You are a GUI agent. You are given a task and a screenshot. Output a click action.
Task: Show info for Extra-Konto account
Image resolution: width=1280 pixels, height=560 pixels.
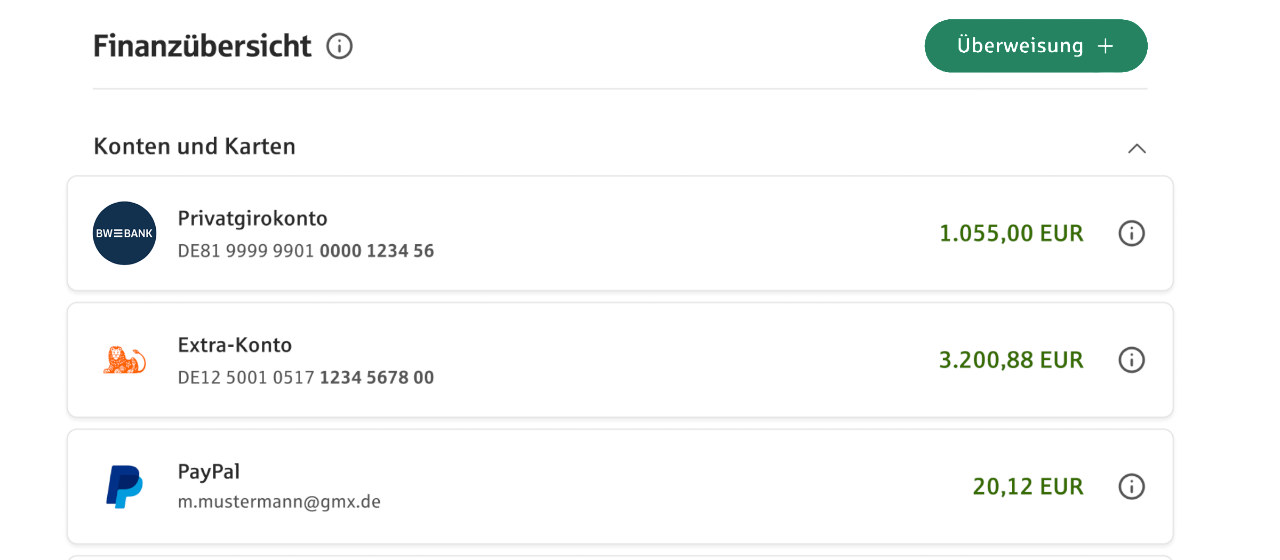coord(1131,360)
